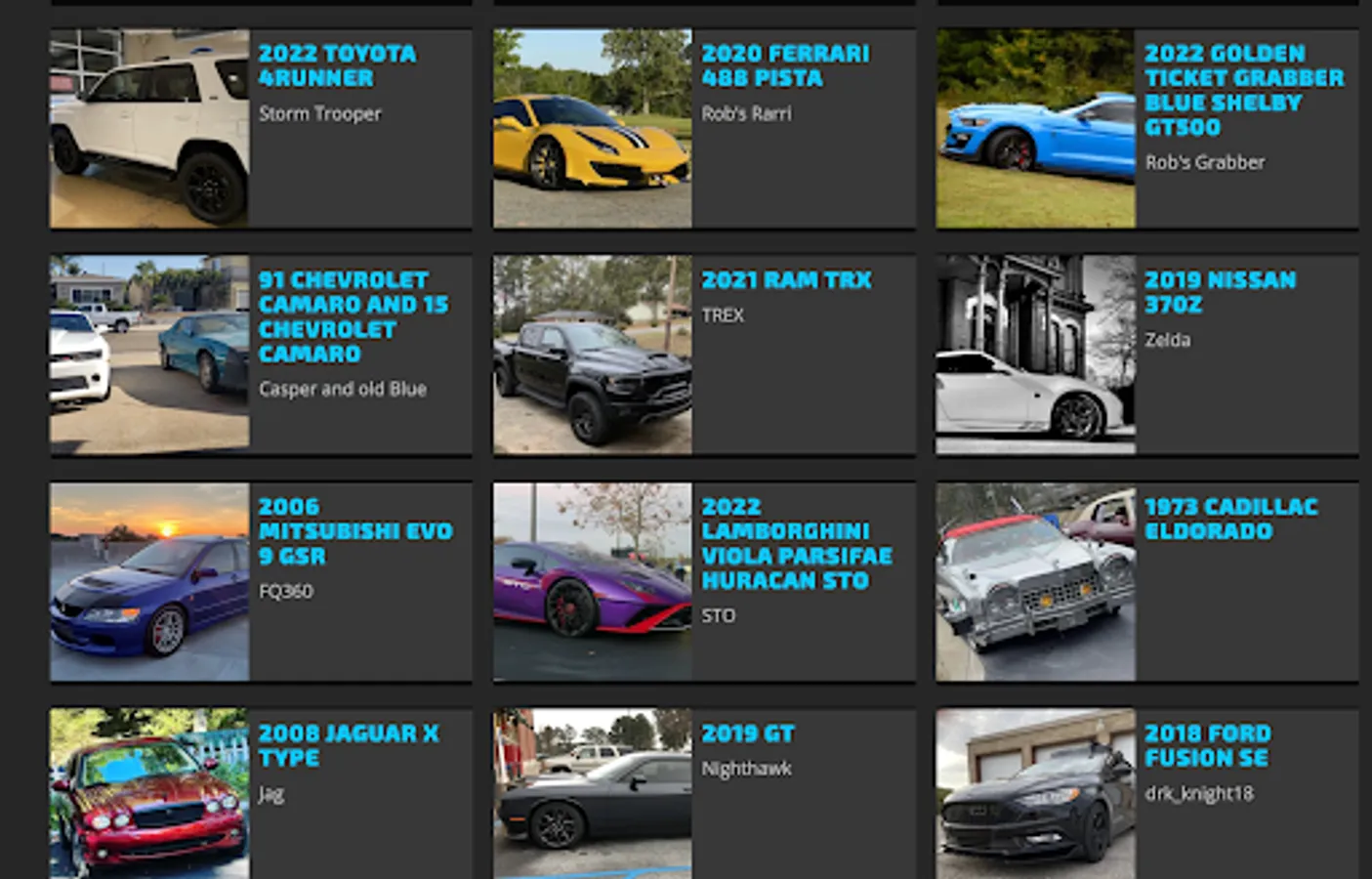The width and height of the screenshot is (1372, 879).
Task: Open the 2021 RAM TRX title
Action: pyautogui.click(x=786, y=279)
